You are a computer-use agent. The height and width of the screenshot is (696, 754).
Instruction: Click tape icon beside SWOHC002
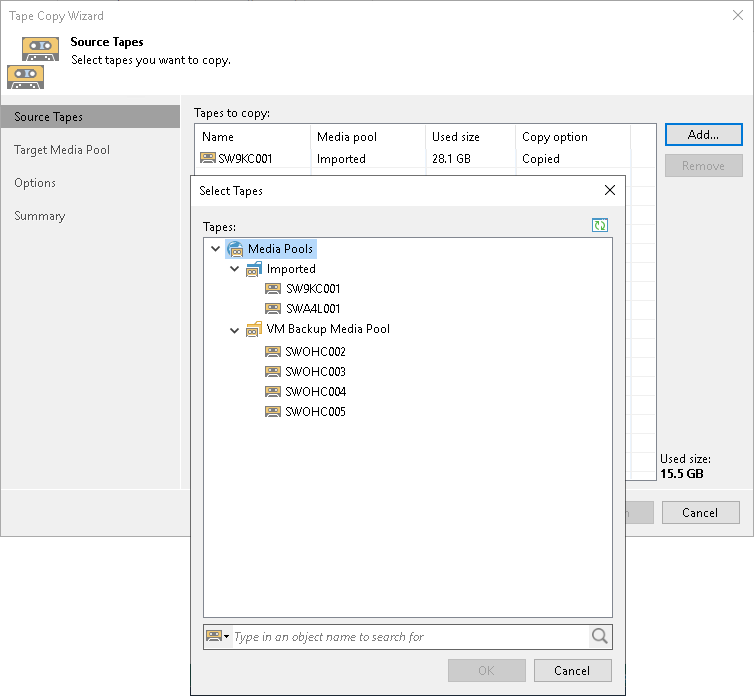[x=273, y=352]
